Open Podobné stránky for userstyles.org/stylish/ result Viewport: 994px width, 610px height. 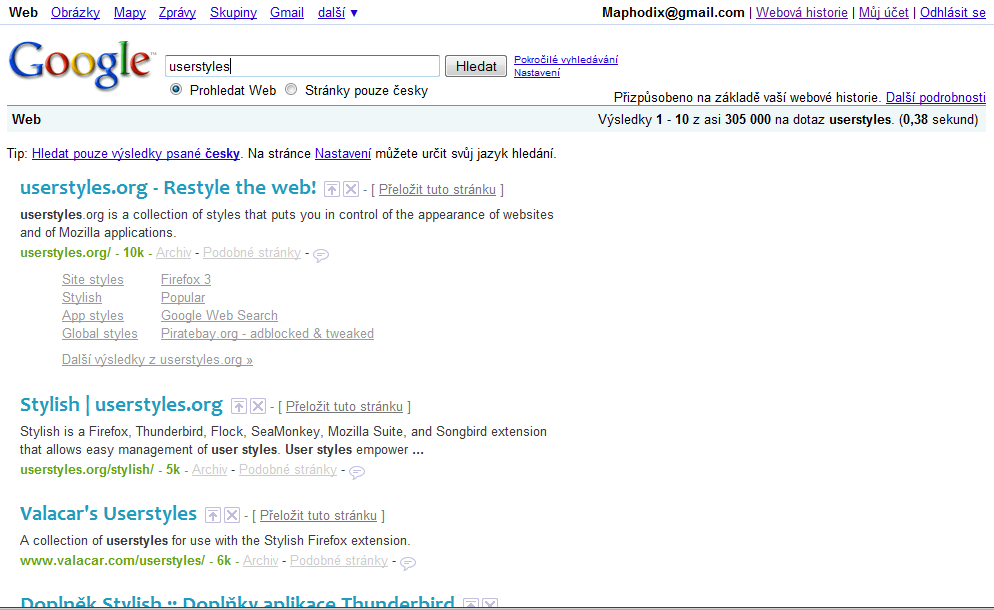point(288,469)
